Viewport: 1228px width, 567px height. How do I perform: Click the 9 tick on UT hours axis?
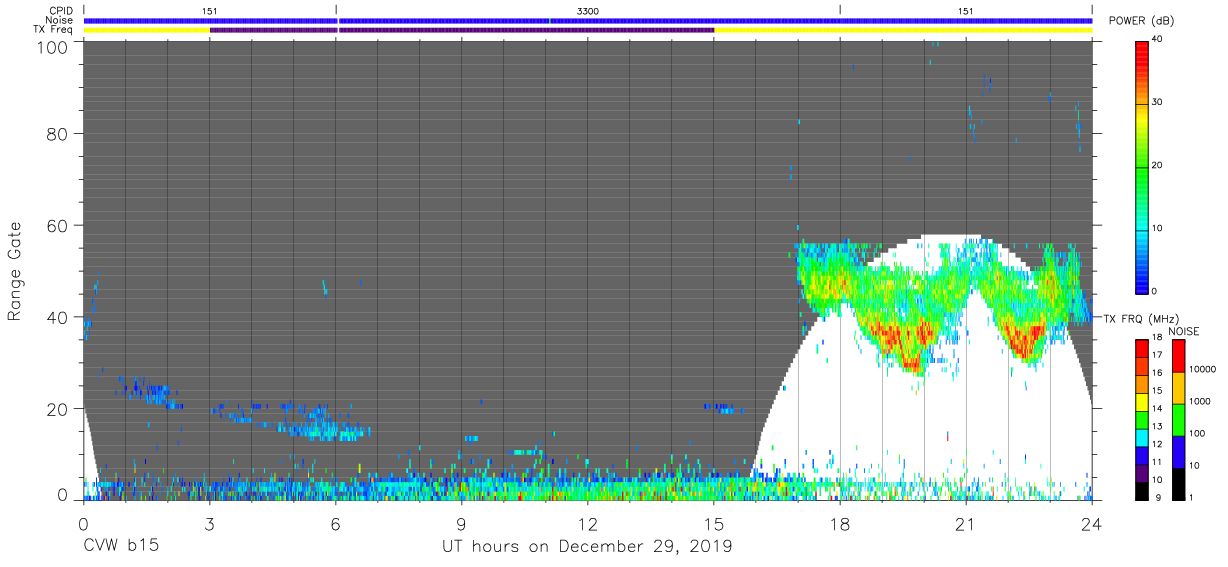click(x=462, y=523)
